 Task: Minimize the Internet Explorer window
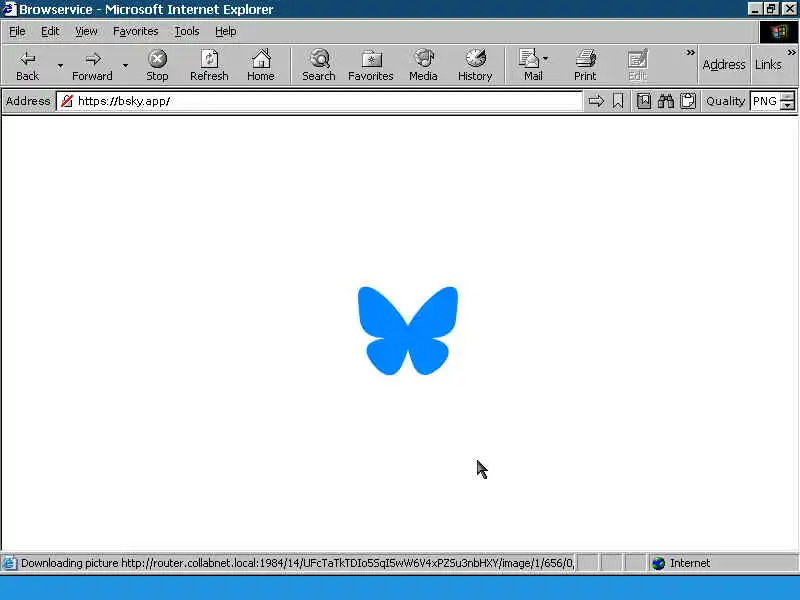(756, 9)
